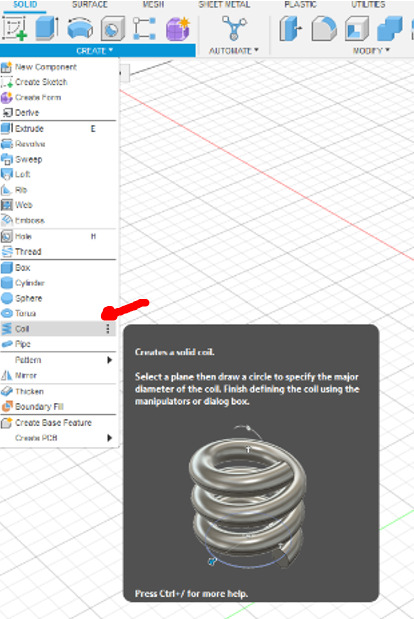This screenshot has height=619, width=414.
Task: Select Rib menu entry
Action: (x=58, y=190)
